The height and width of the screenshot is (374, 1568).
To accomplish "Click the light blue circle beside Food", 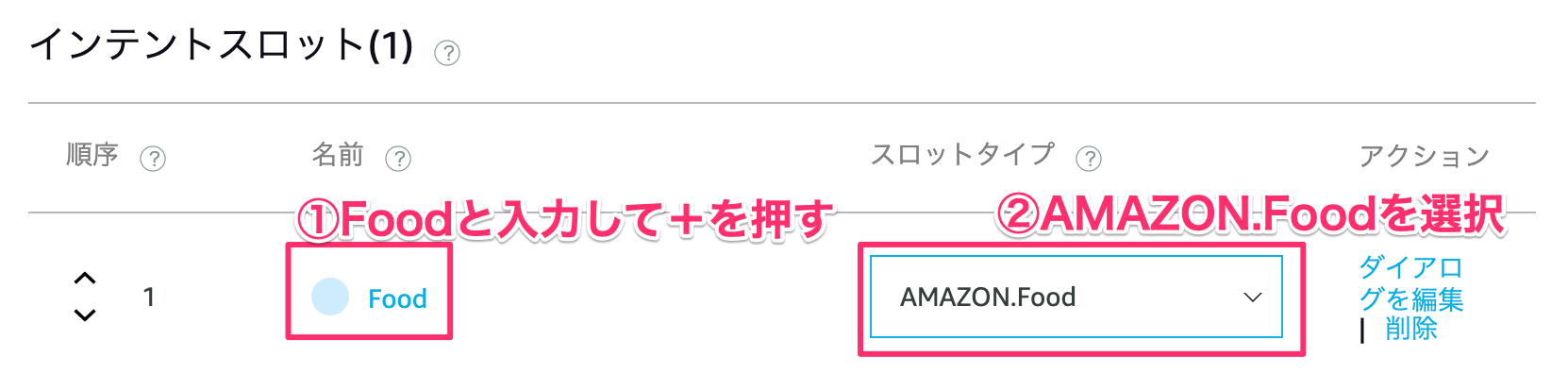I will pyautogui.click(x=330, y=297).
